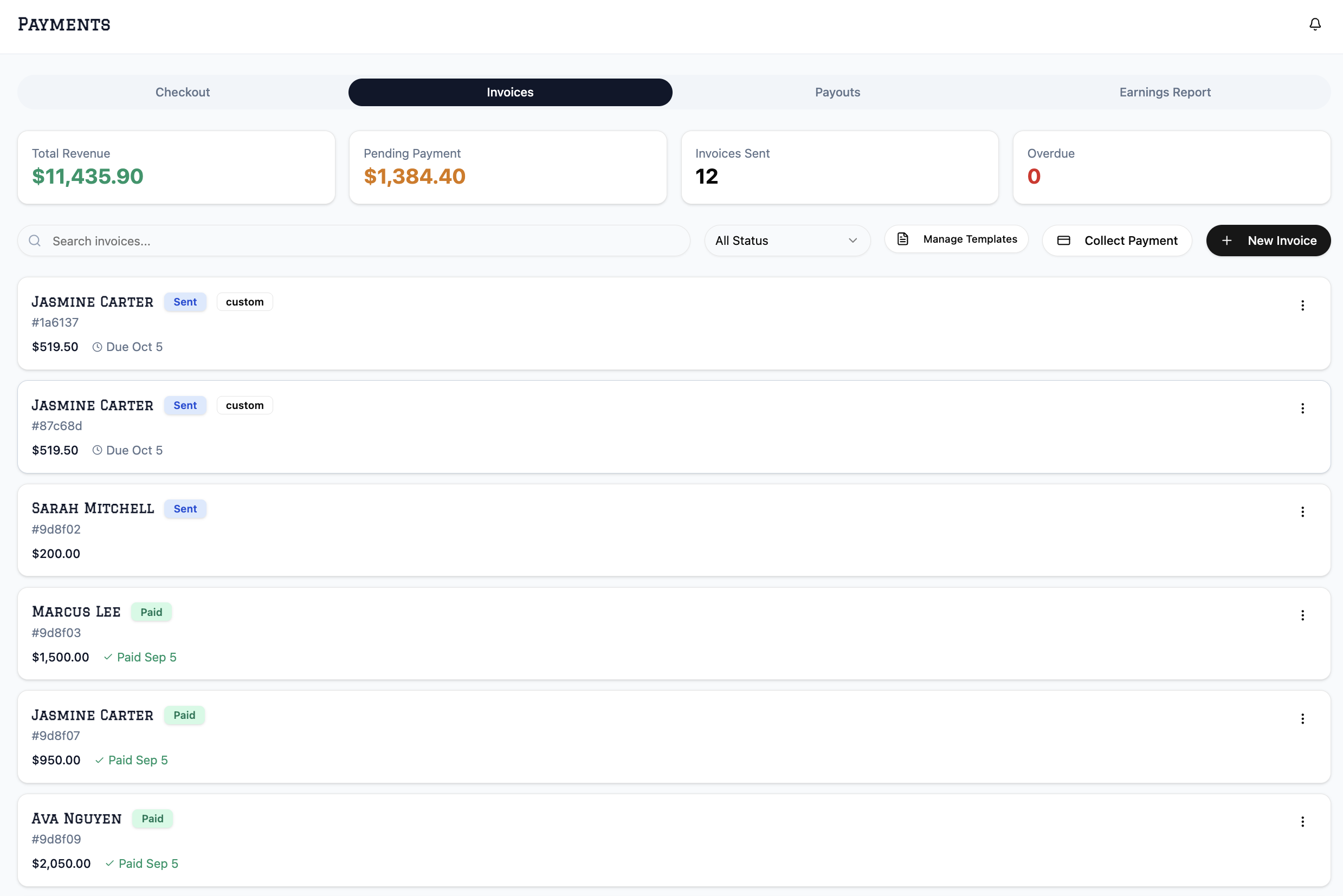Expand the All Status filter dropdown

pyautogui.click(x=787, y=241)
